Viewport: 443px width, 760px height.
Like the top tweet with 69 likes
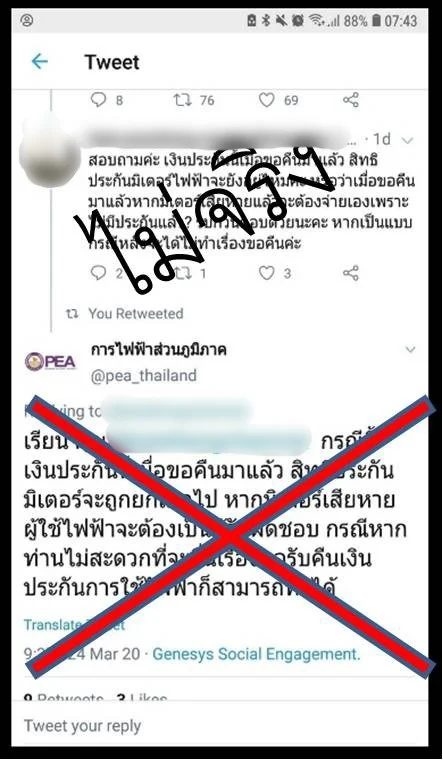266,100
